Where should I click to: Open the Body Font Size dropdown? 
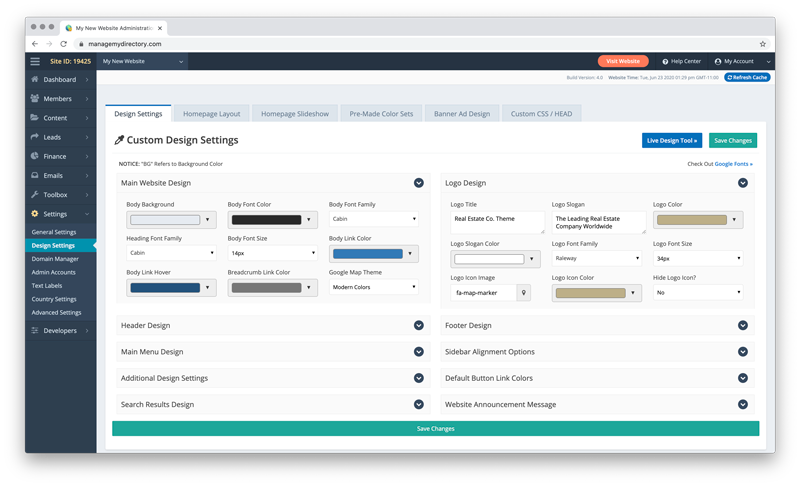click(272, 253)
